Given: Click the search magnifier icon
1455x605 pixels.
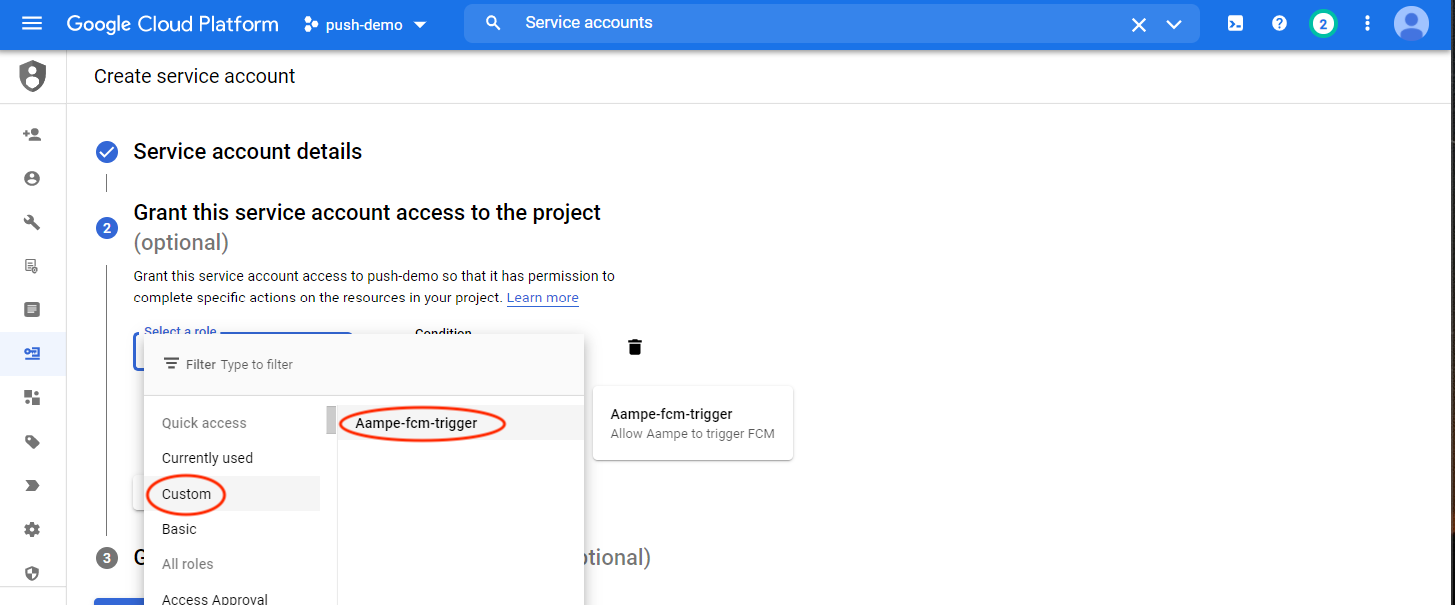Looking at the screenshot, I should coord(493,23).
